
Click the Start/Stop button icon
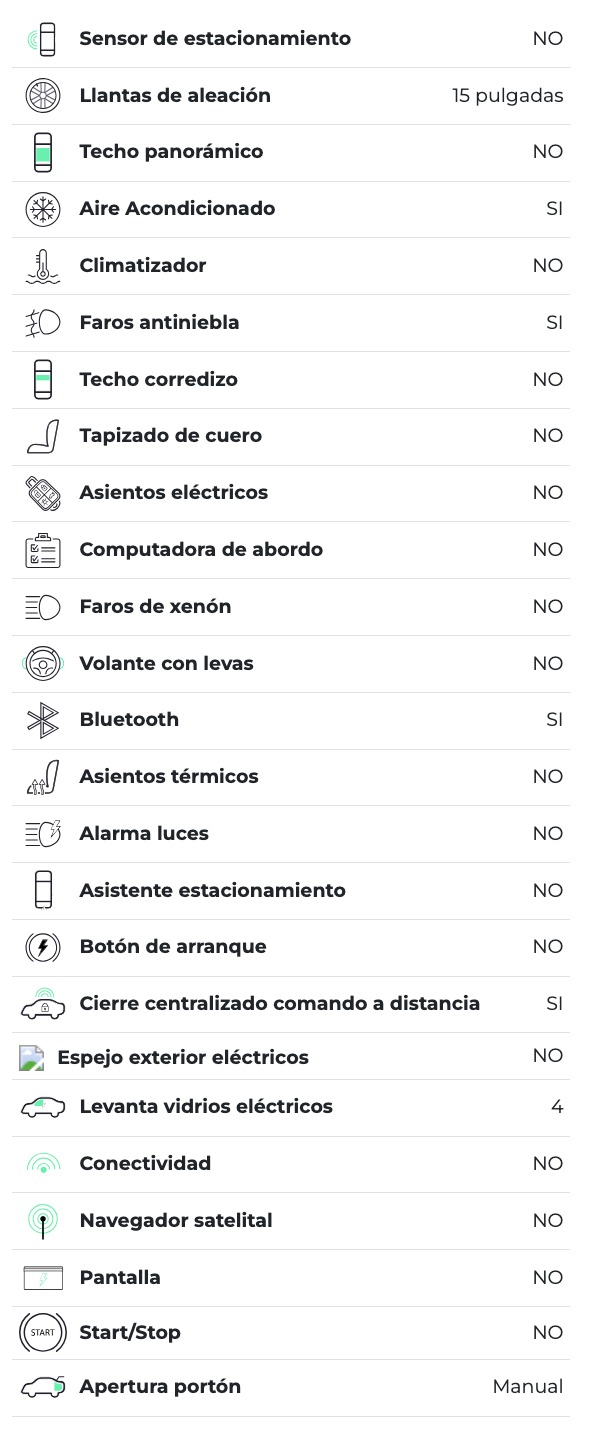43,1333
